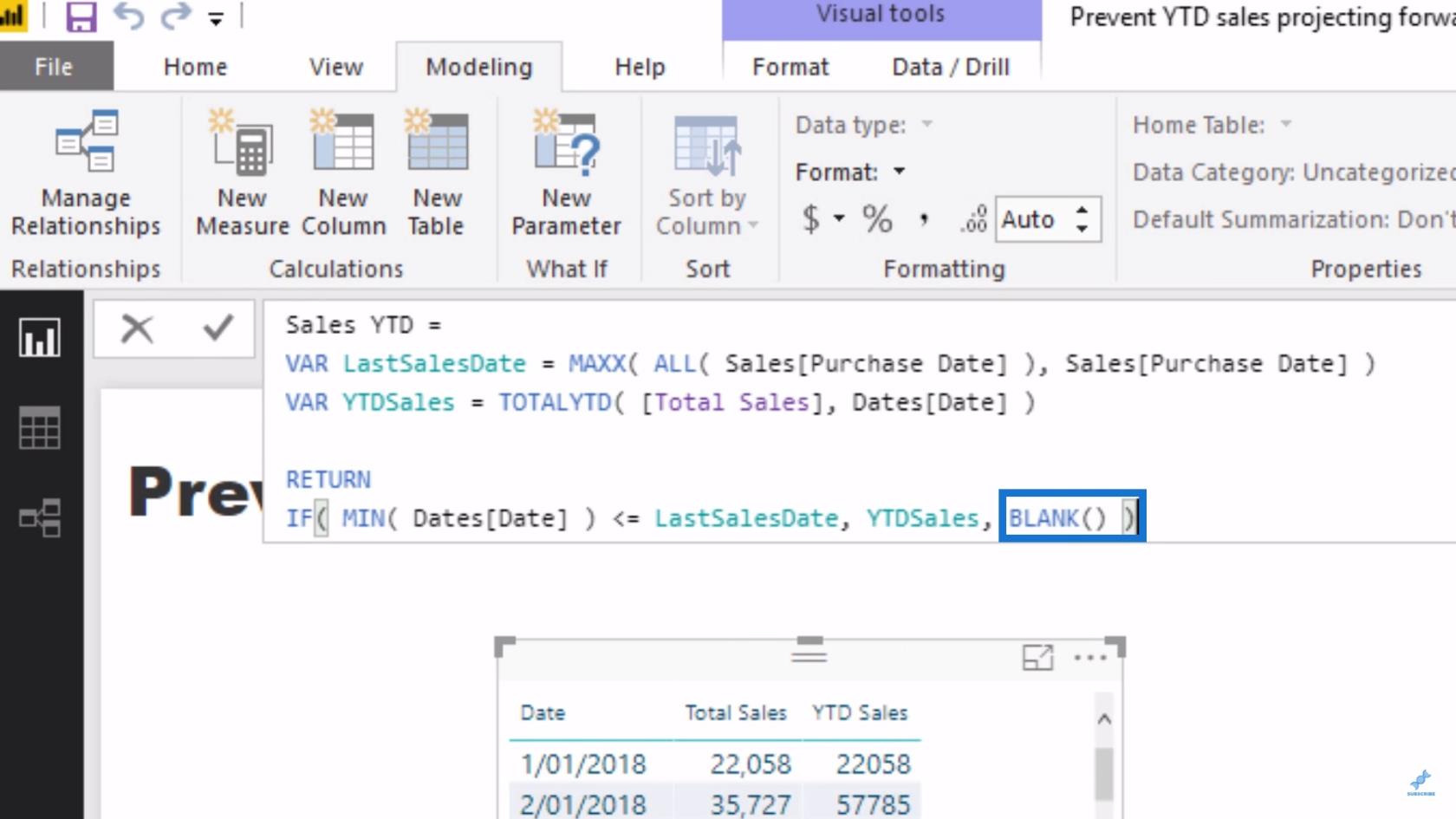Image resolution: width=1456 pixels, height=819 pixels.
Task: Select the Modeling ribbon tab
Action: (479, 67)
